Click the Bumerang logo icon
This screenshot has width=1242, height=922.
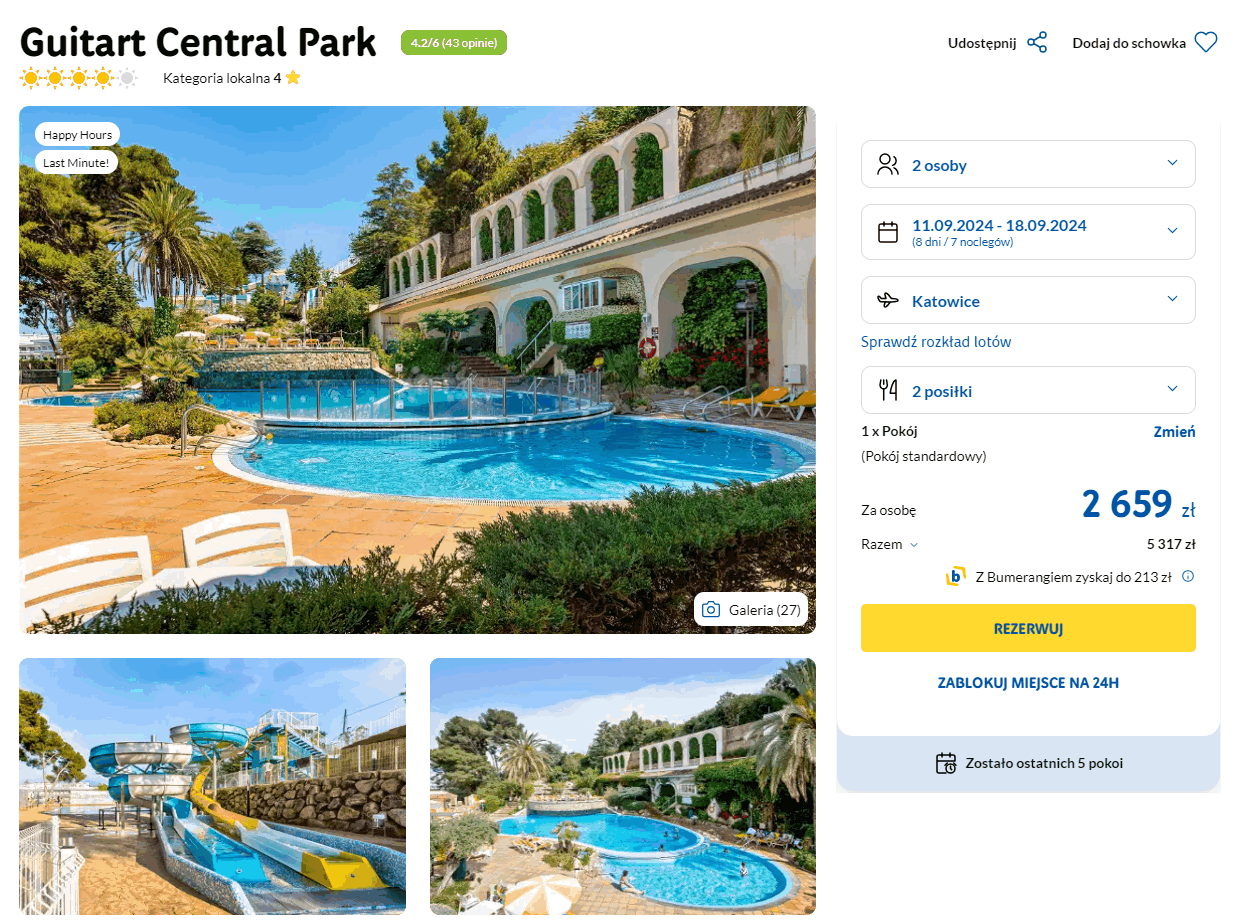[956, 576]
